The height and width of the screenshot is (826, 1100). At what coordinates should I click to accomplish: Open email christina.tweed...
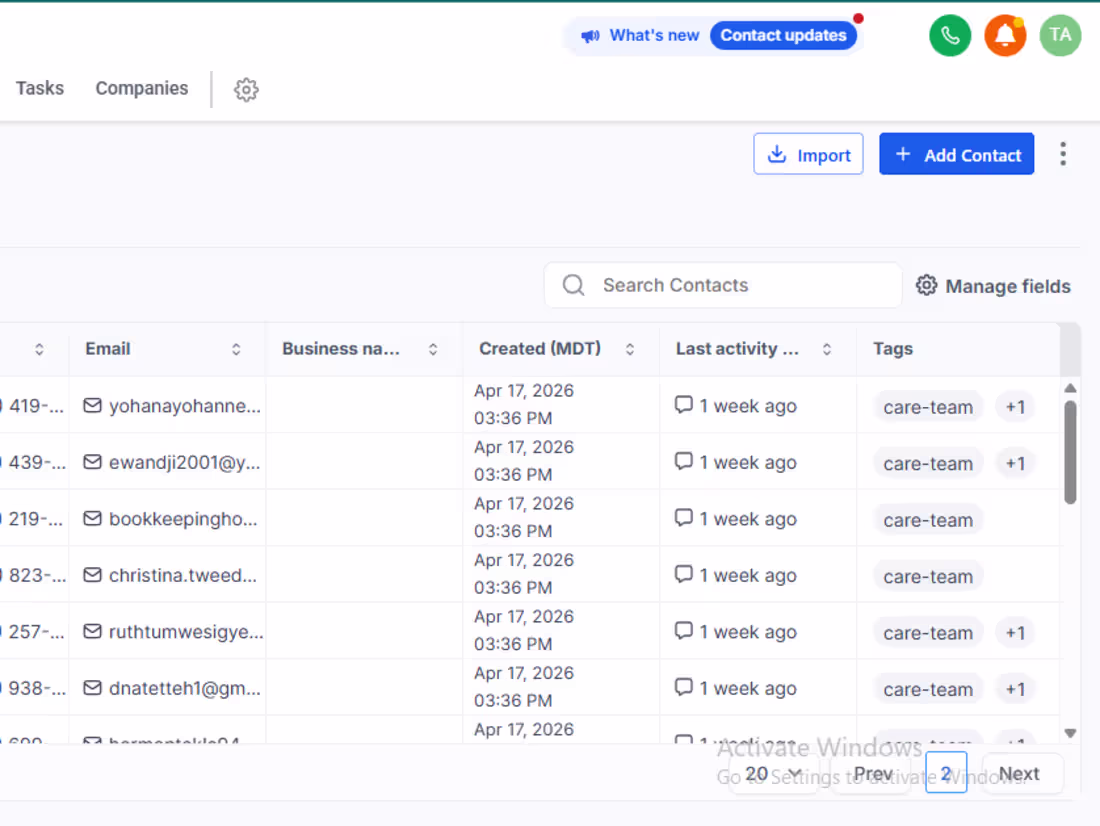click(x=183, y=575)
